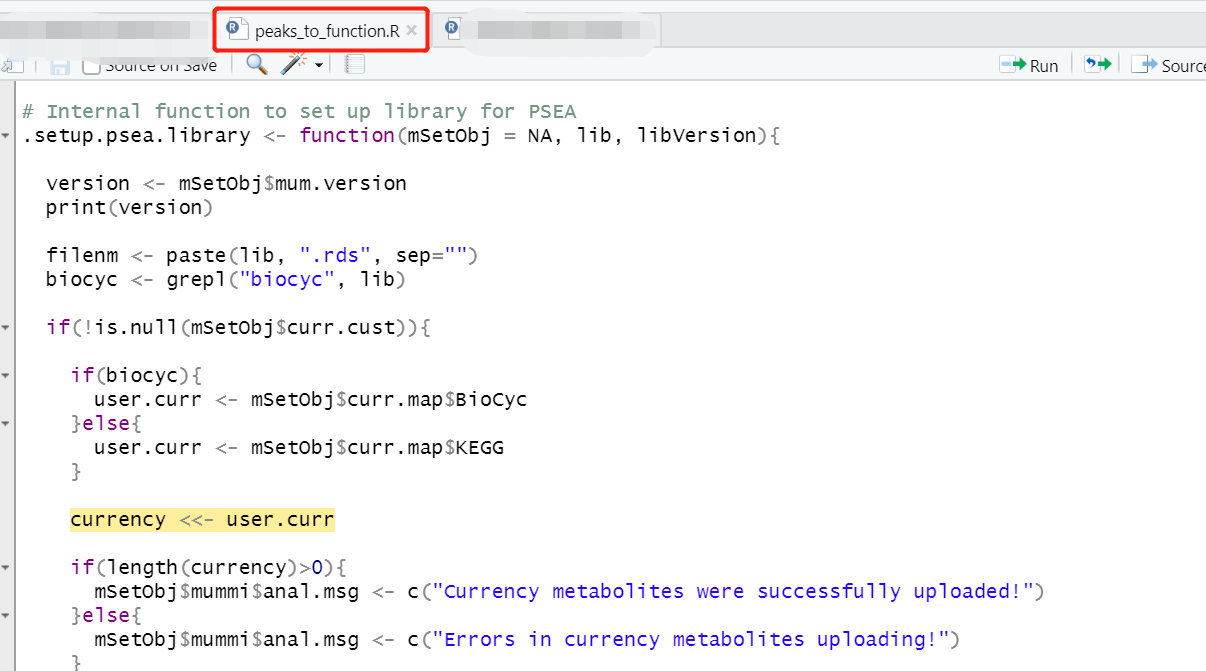Image resolution: width=1206 pixels, height=671 pixels.
Task: Click the filenm <- paste line
Action: 262,255
